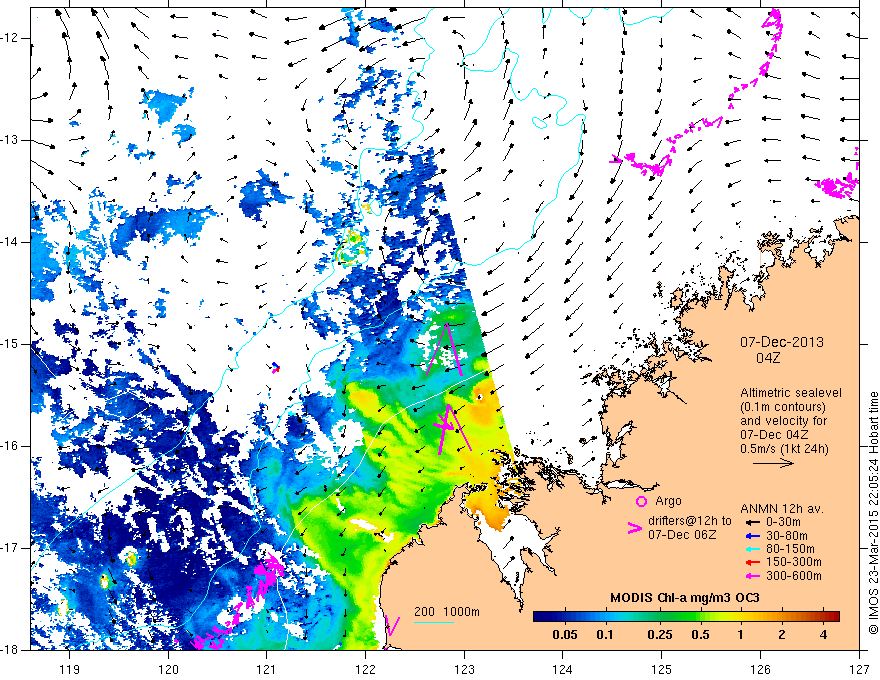The image size is (880, 680).
Task: Click the longitude axis label '127'
Action: (859, 669)
